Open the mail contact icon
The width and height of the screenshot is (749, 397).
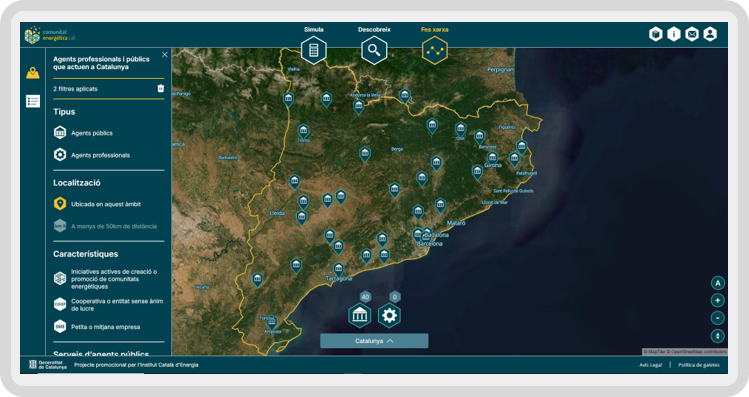point(692,34)
